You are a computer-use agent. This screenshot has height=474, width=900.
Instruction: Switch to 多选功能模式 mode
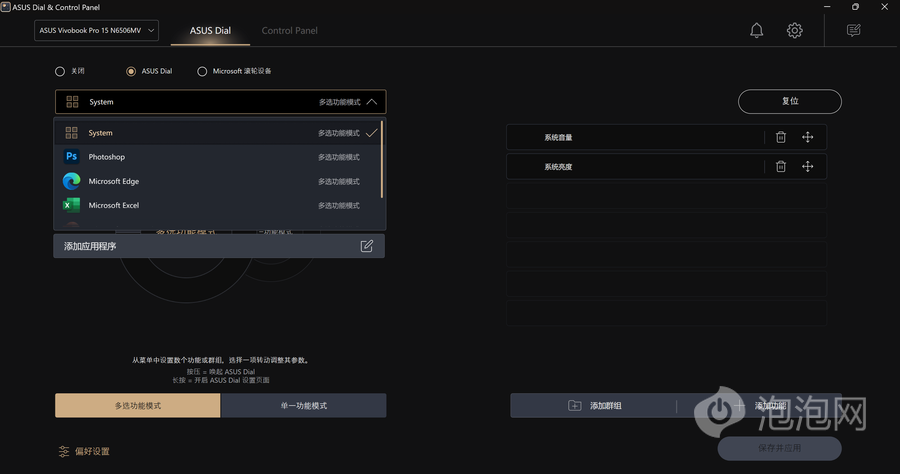(138, 406)
